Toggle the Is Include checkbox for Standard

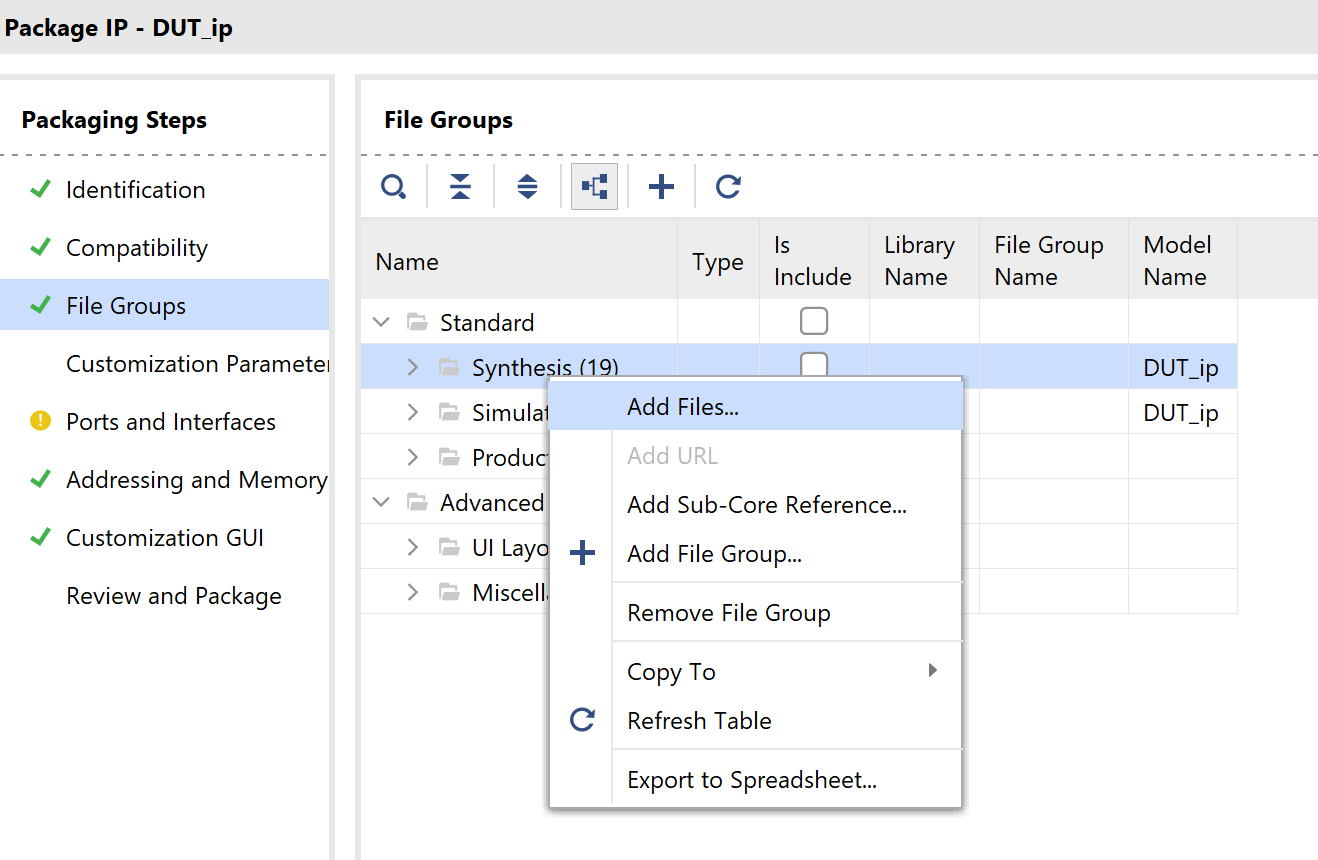point(814,321)
